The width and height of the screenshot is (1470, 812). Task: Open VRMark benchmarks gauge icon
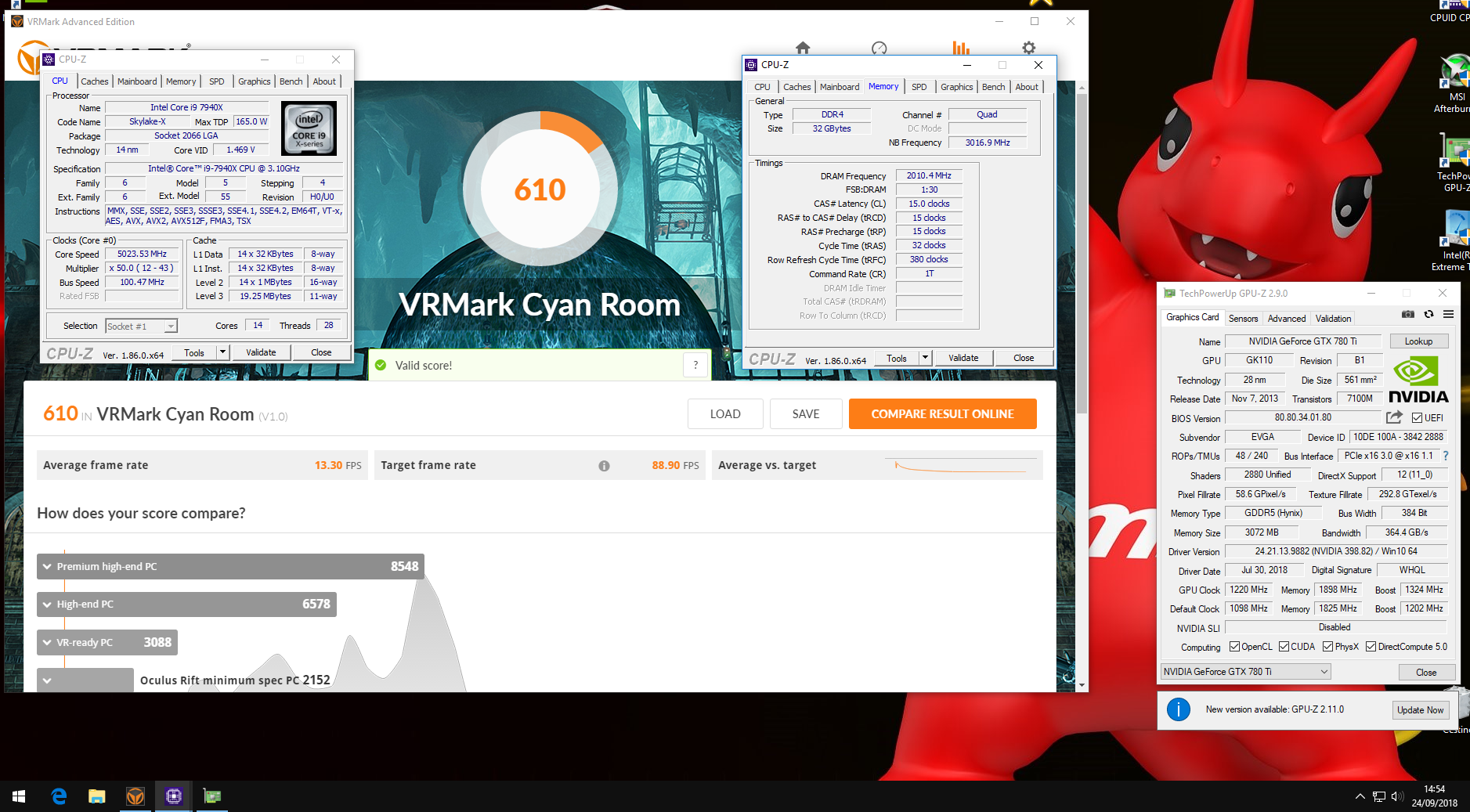pos(879,48)
